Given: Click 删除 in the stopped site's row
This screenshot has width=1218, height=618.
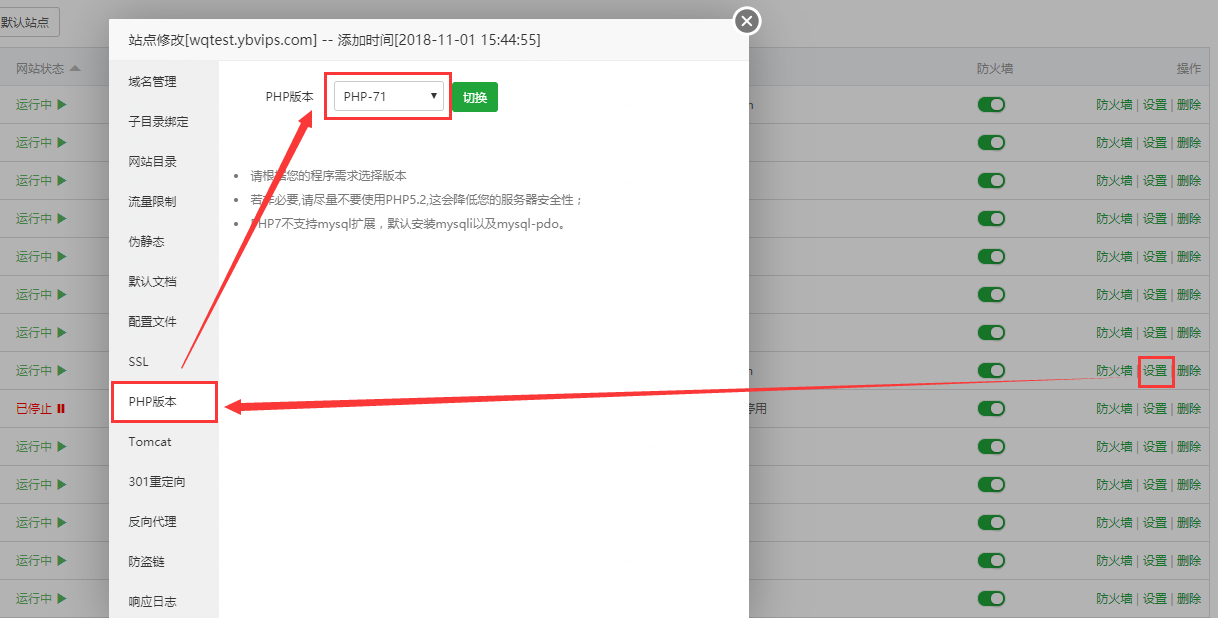Looking at the screenshot, I should pyautogui.click(x=1189, y=409).
